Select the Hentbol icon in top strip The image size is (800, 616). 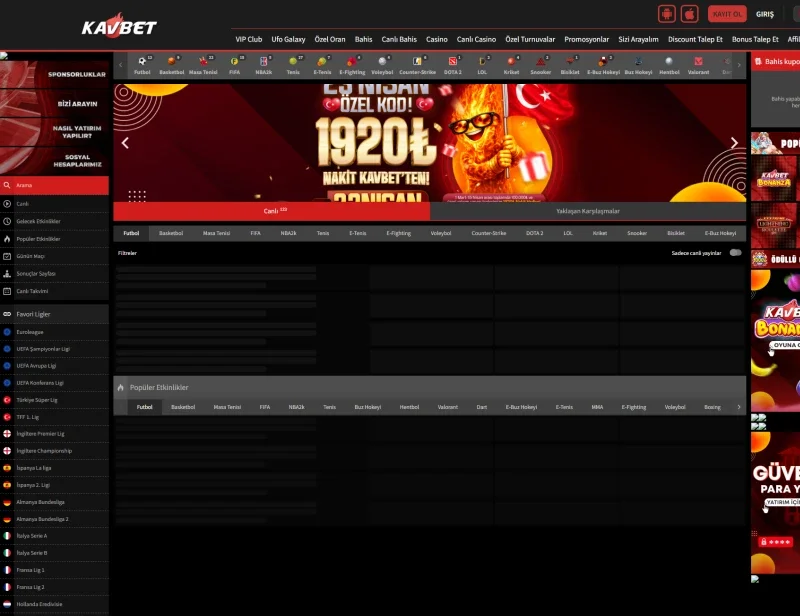click(x=669, y=61)
